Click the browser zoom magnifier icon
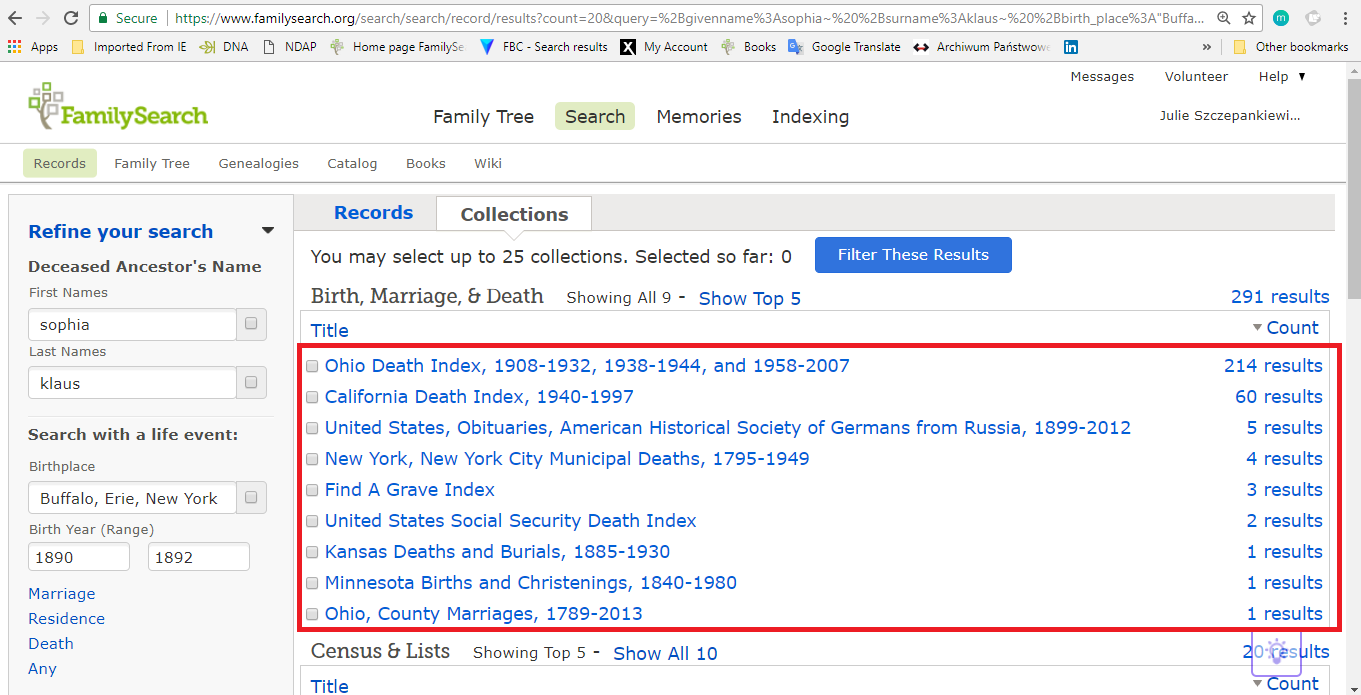 [1224, 18]
